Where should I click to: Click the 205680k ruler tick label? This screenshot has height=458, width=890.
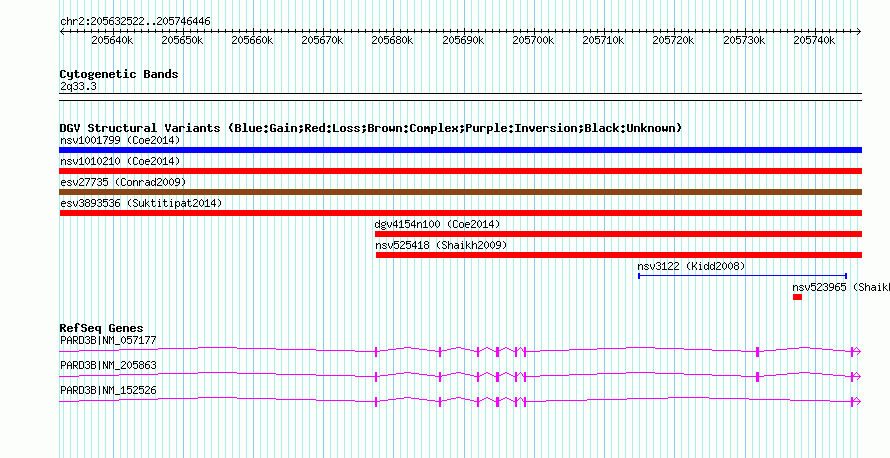tap(393, 40)
